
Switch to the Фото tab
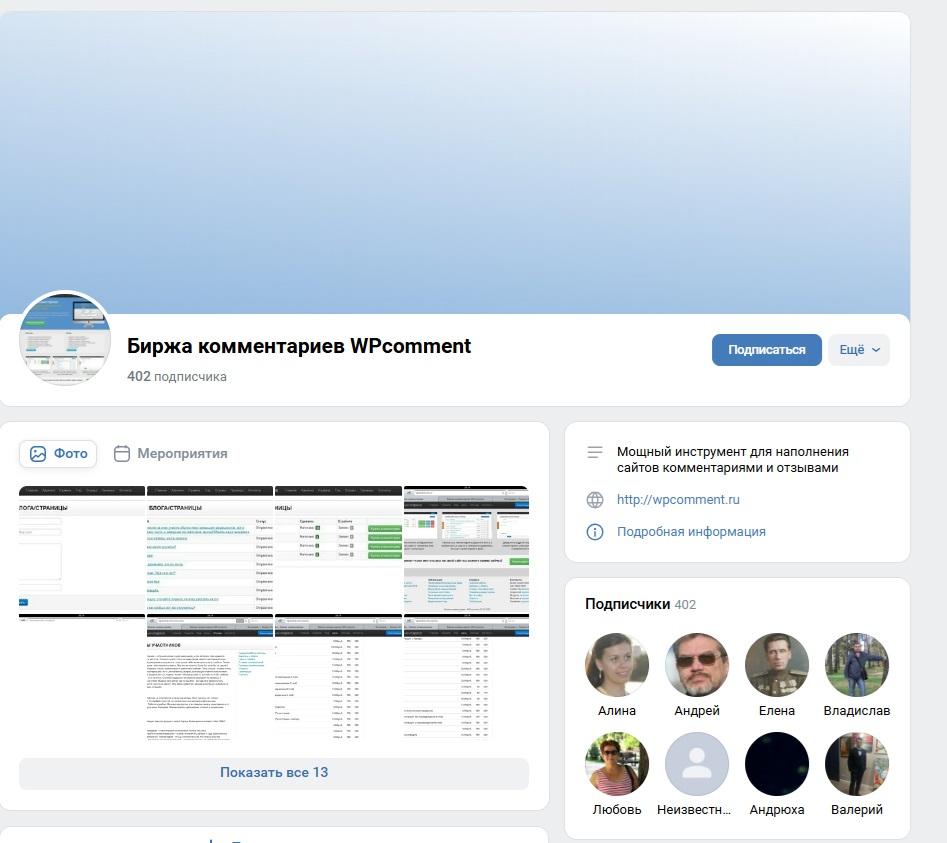click(58, 453)
